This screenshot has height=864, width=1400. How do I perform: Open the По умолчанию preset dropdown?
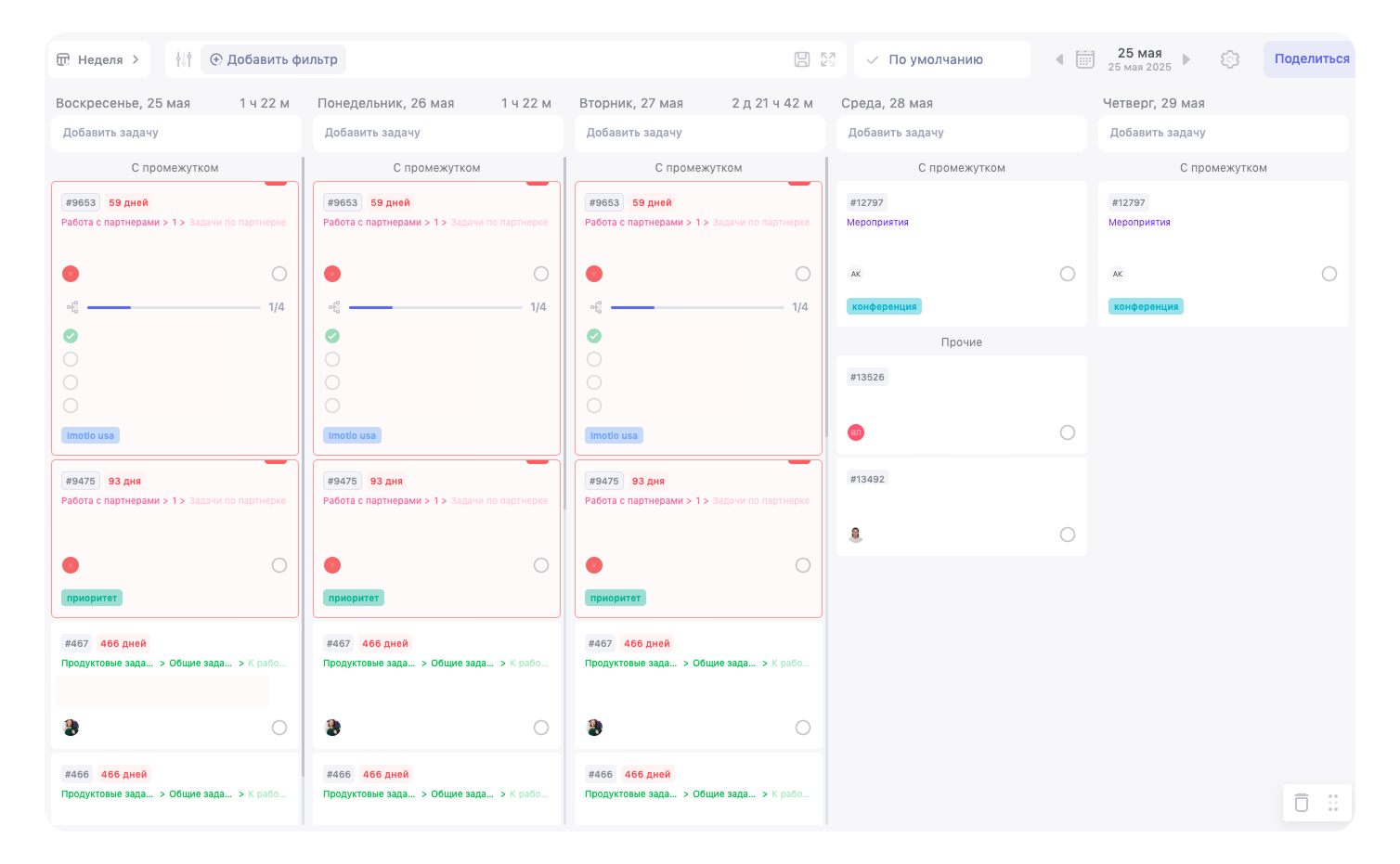[941, 59]
